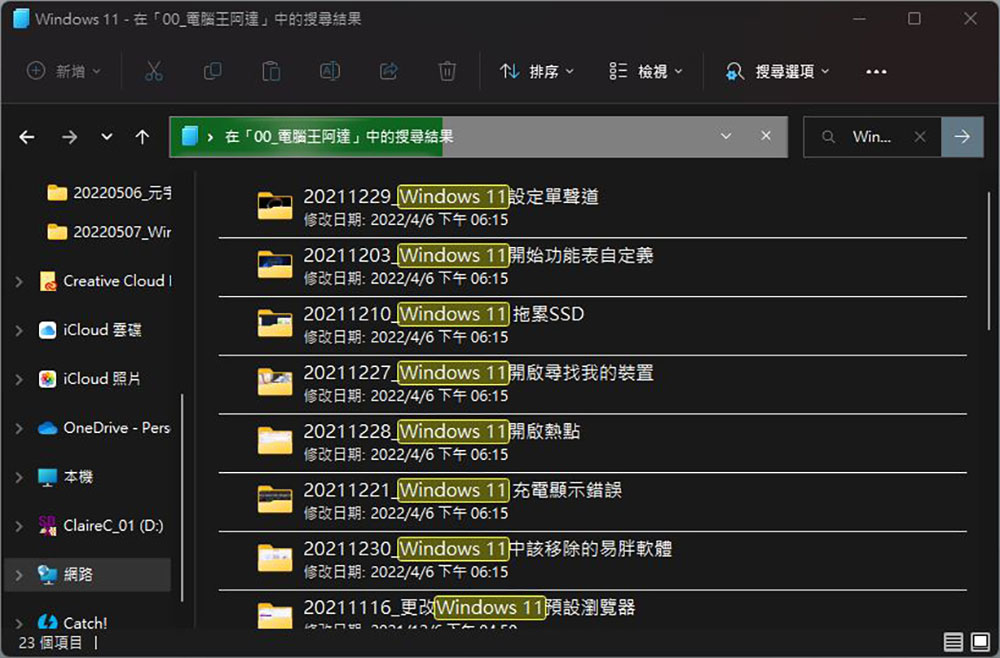Maximize the File Explorer window
1000x658 pixels.
point(914,18)
